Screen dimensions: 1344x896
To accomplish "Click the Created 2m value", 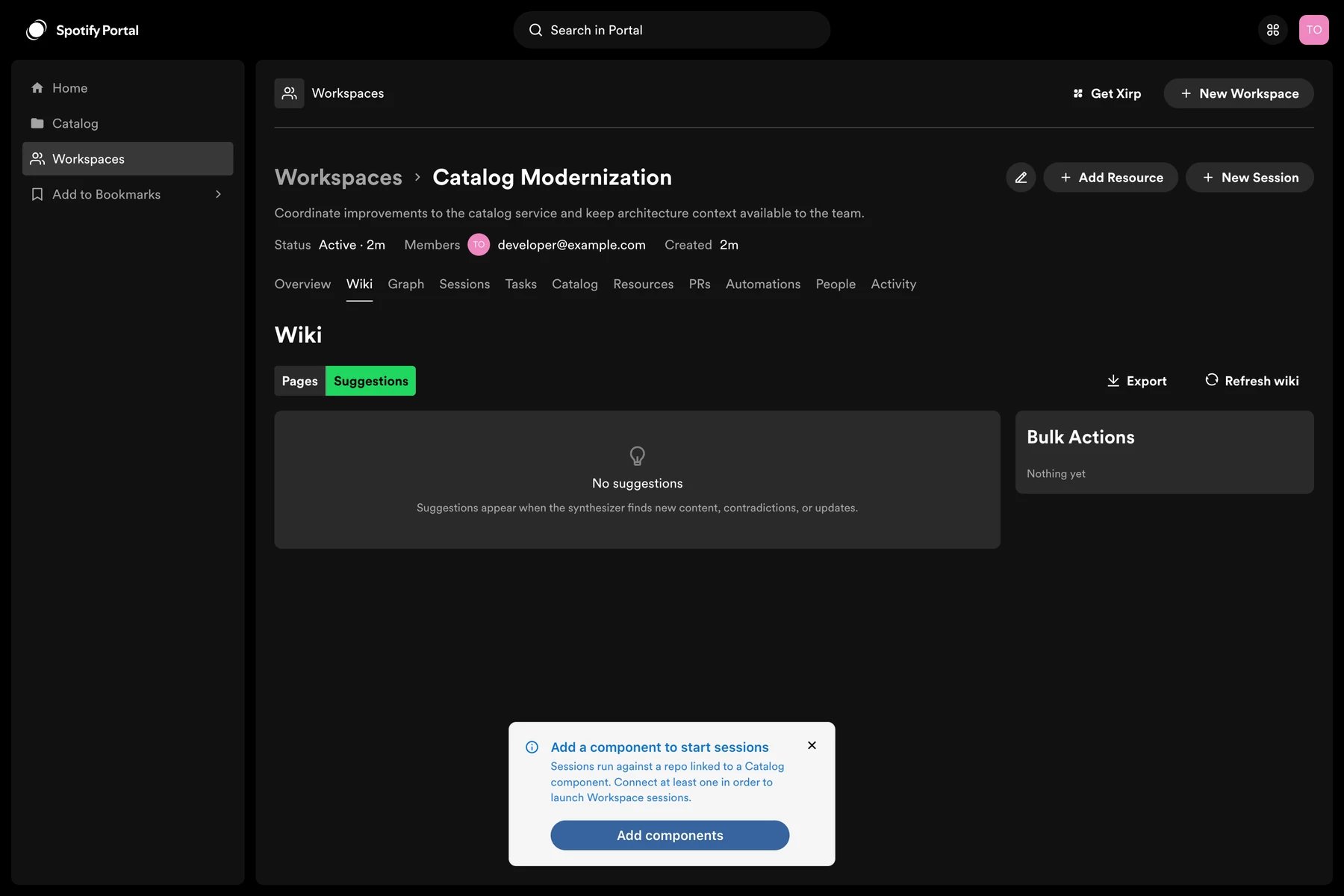I will tap(729, 245).
